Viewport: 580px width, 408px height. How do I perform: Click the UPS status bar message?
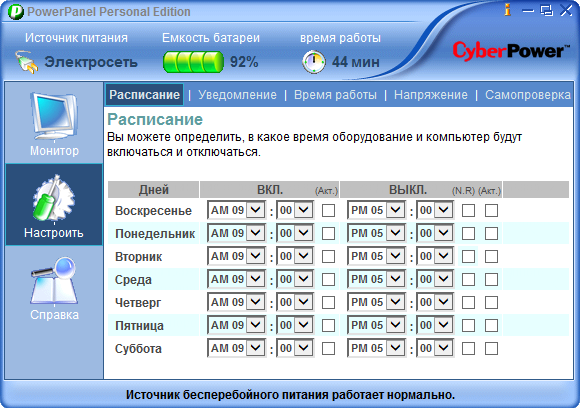click(x=290, y=395)
